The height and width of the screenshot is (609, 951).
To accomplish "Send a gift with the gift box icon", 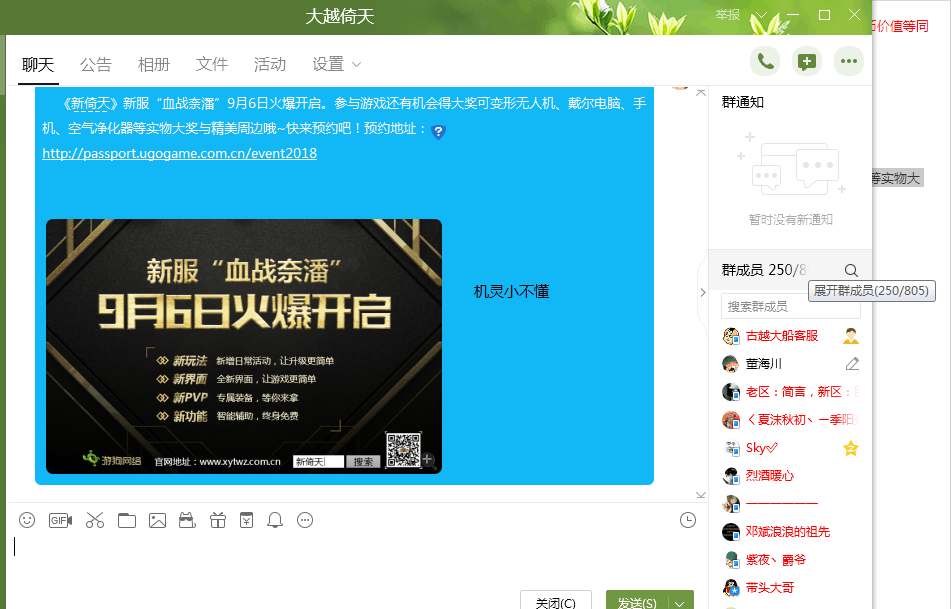I will (x=217, y=520).
